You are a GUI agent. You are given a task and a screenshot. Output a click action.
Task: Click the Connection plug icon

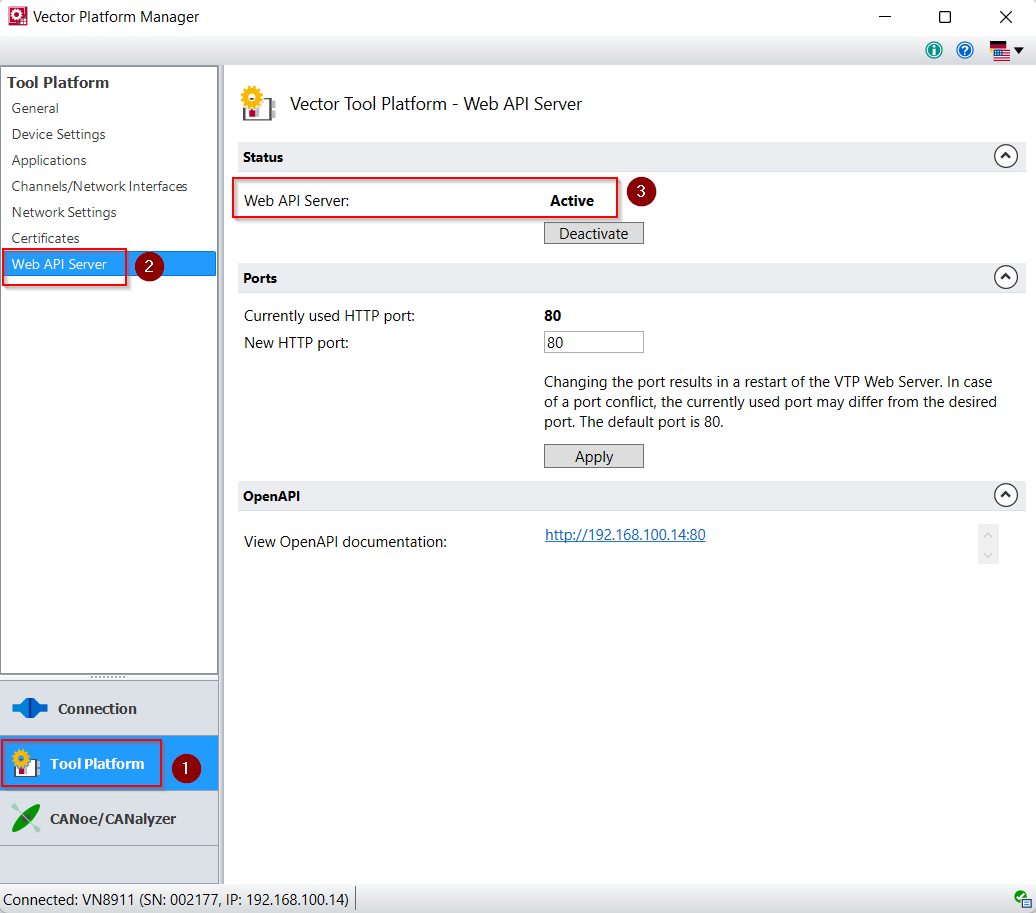tap(29, 709)
